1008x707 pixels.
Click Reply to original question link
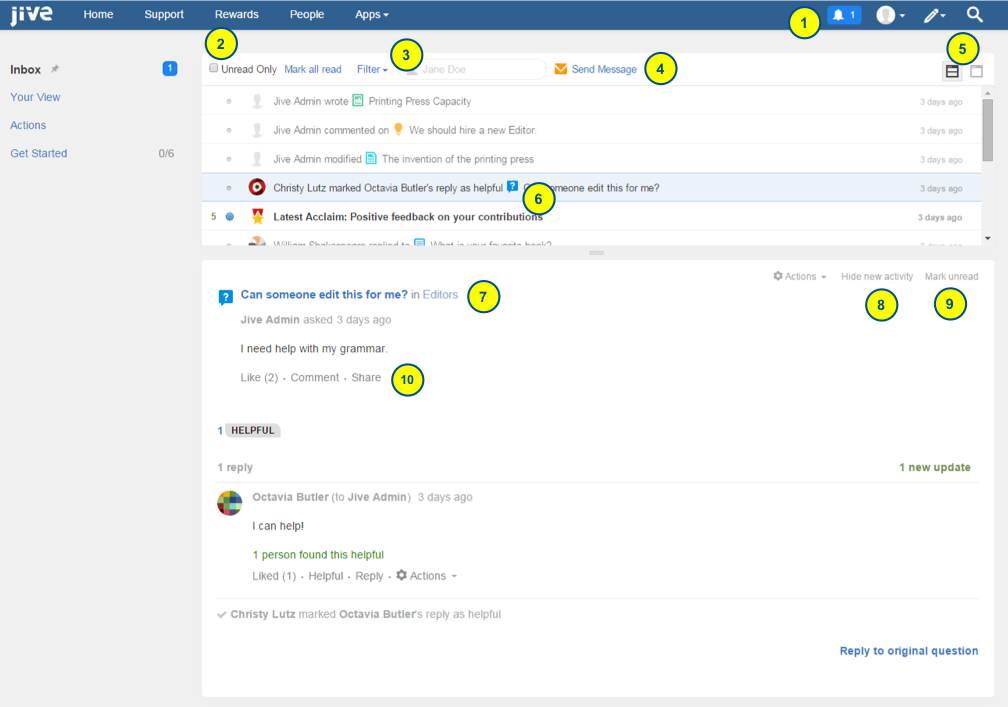pyautogui.click(x=908, y=651)
